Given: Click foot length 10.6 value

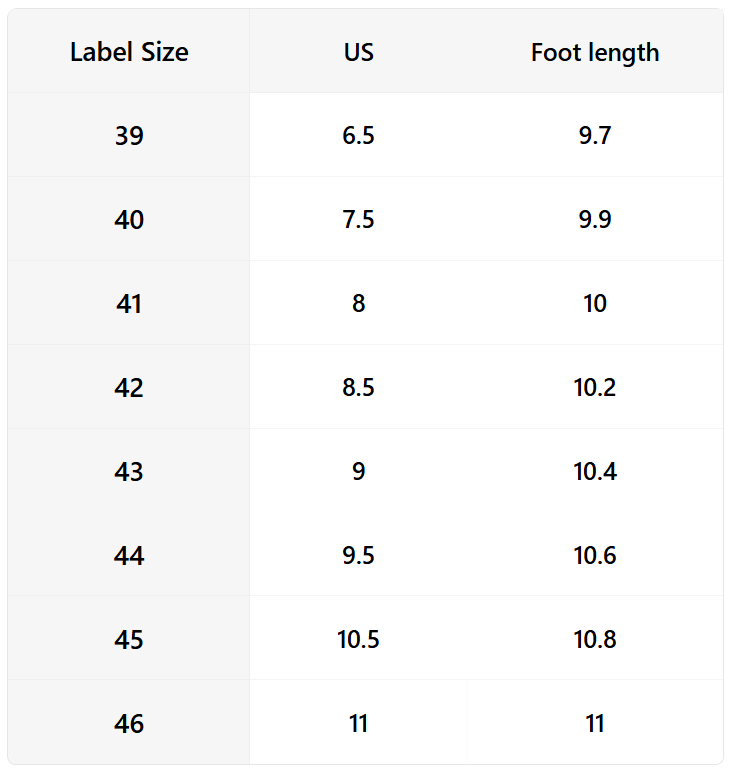Looking at the screenshot, I should (595, 555).
